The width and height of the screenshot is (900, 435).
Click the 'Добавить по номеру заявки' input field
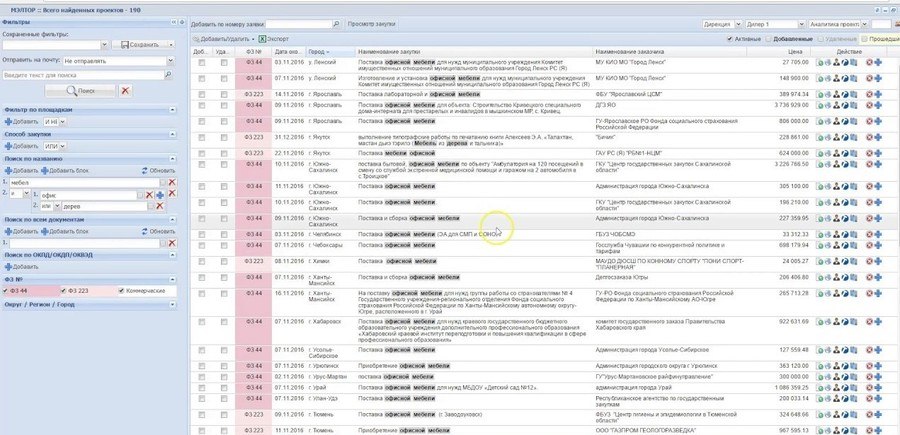pos(299,24)
